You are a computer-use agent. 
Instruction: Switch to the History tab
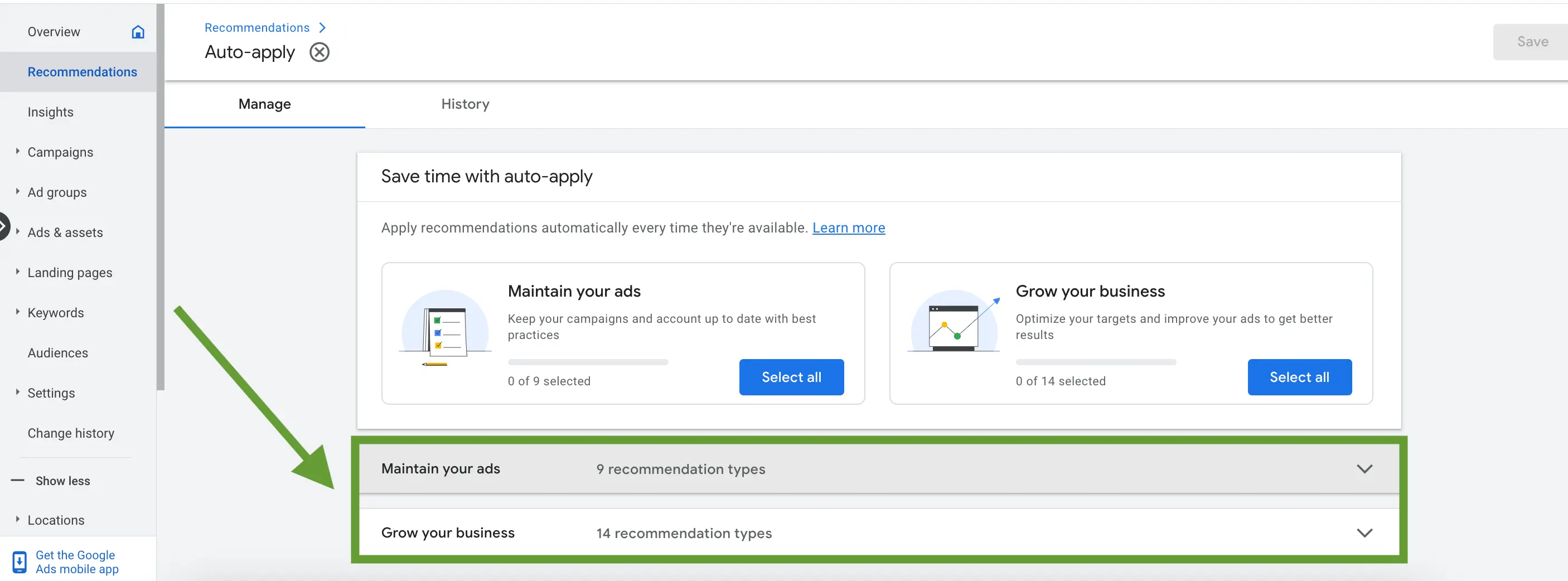click(x=465, y=104)
